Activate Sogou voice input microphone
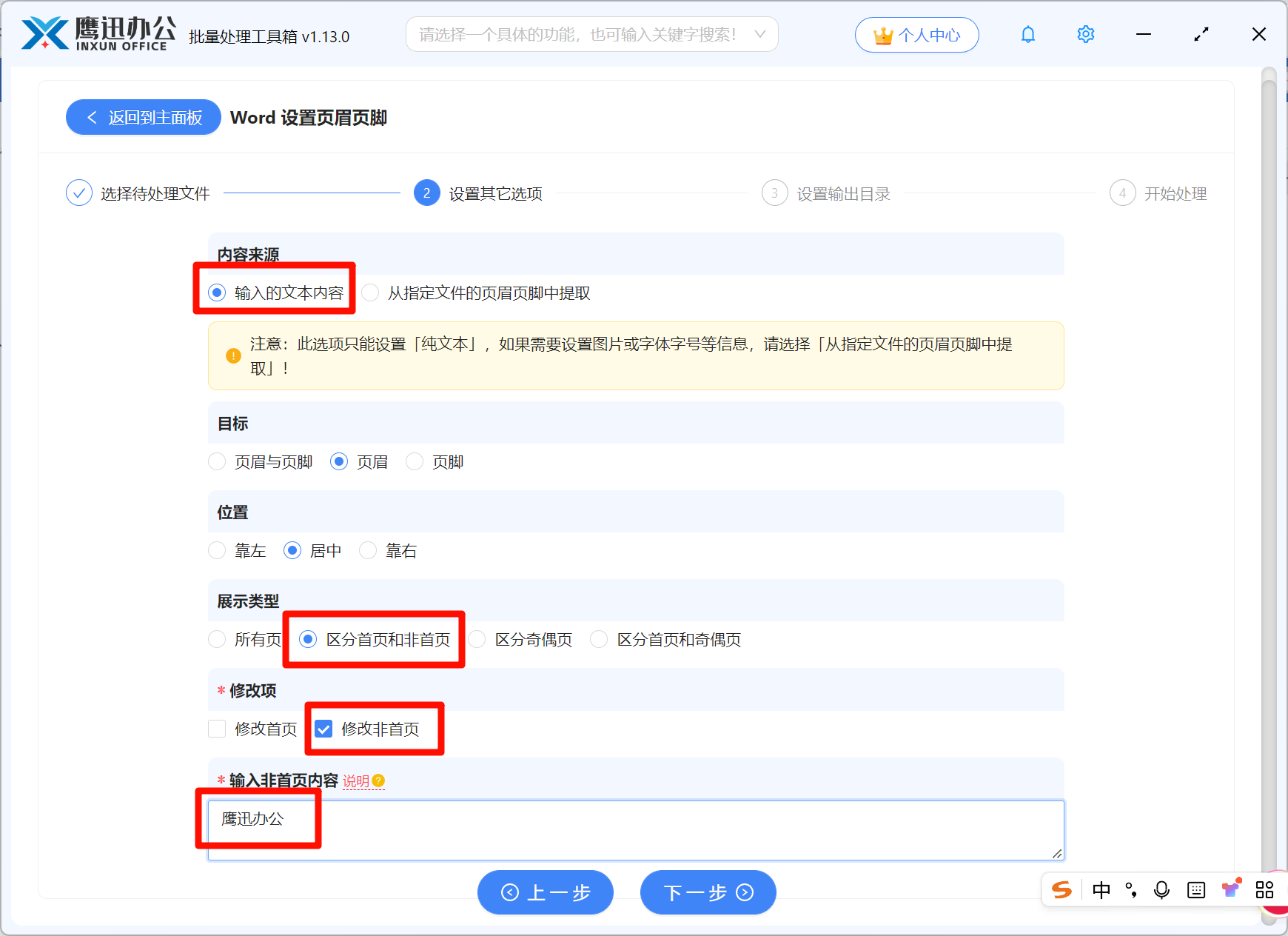Image resolution: width=1288 pixels, height=936 pixels. 1161,890
